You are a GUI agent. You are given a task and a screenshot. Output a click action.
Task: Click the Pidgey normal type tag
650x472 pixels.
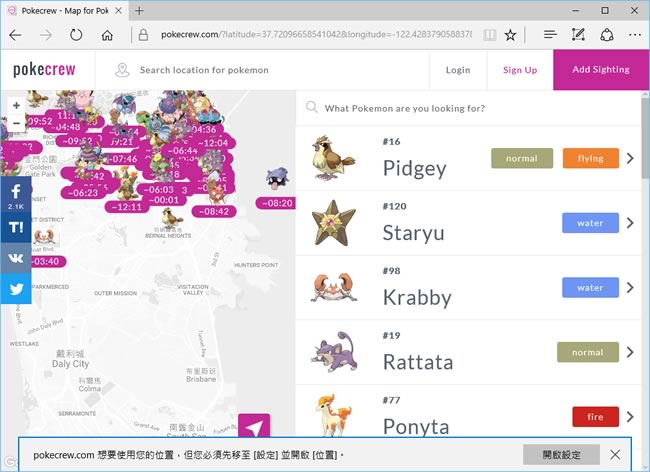[522, 158]
